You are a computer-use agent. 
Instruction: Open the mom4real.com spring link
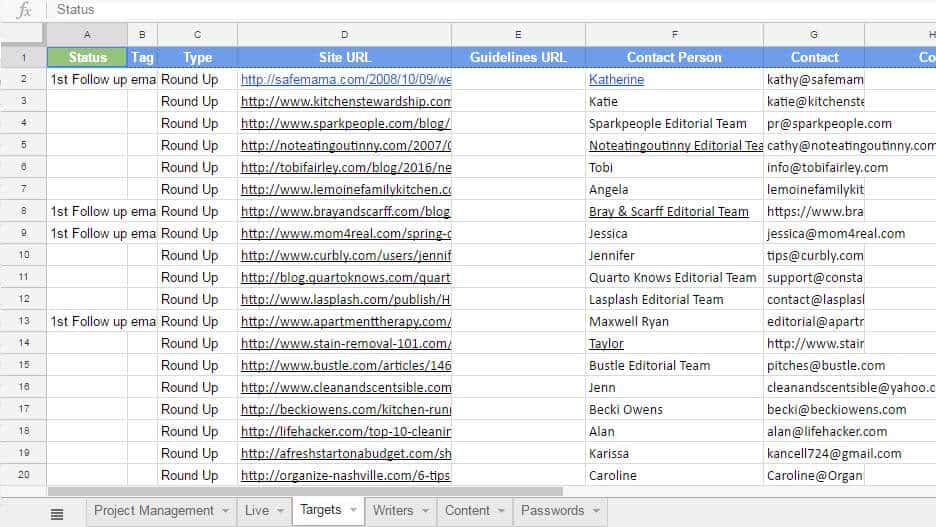click(346, 233)
